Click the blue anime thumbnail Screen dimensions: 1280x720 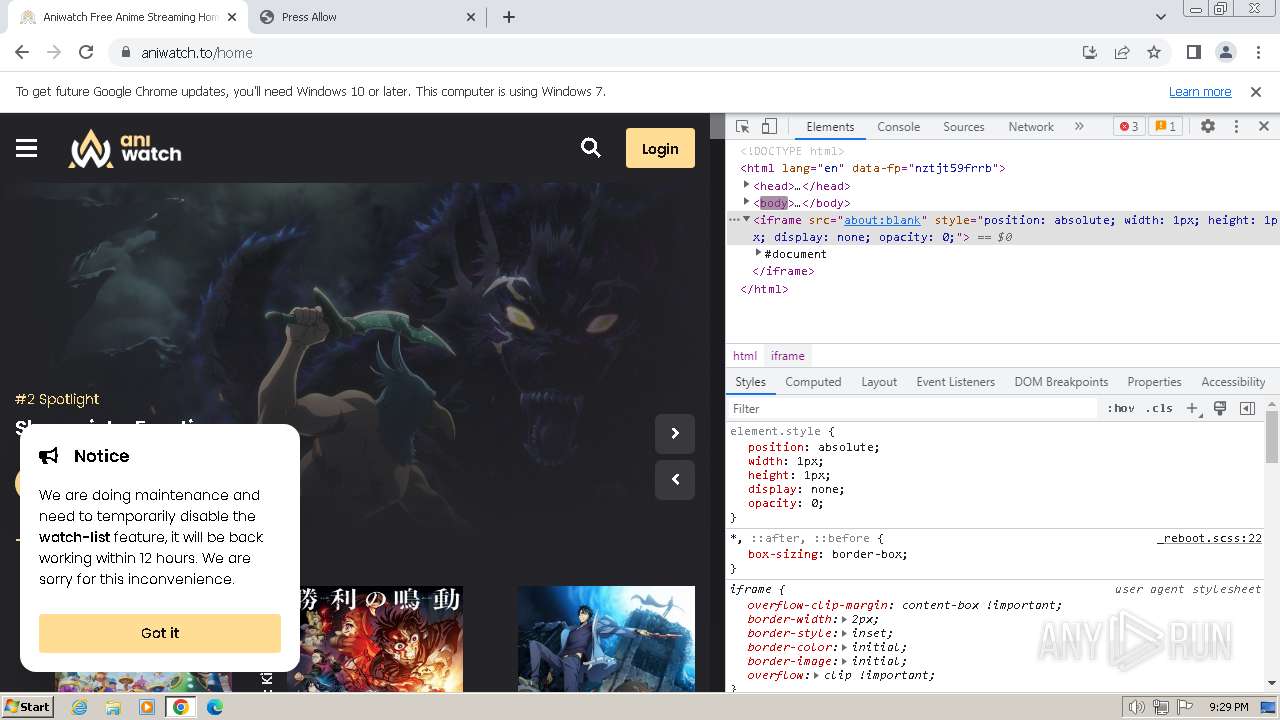pos(606,639)
